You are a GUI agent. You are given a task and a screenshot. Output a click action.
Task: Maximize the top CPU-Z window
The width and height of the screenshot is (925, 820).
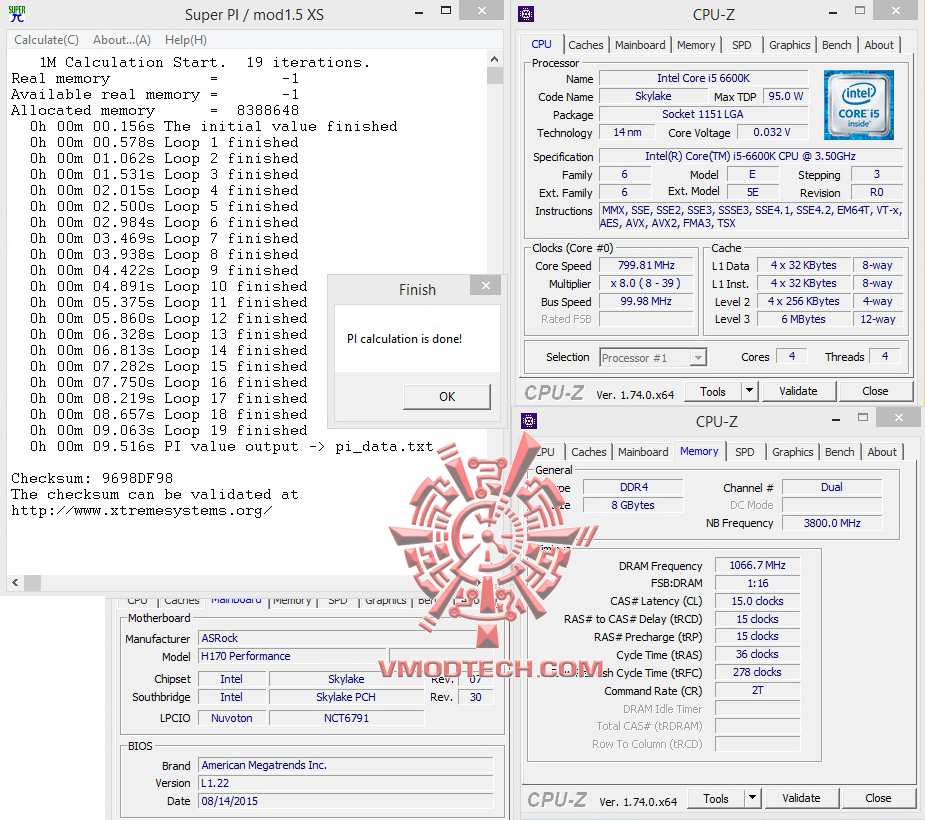pos(860,11)
